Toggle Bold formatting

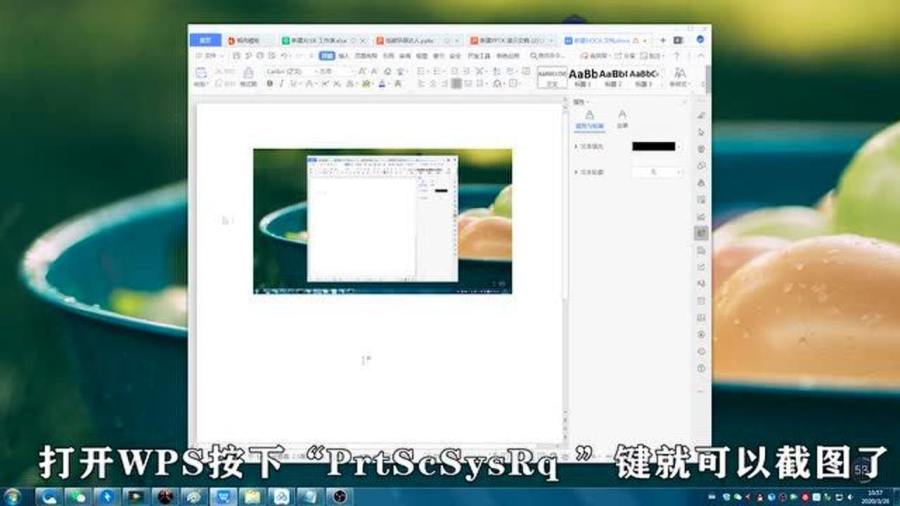click(269, 84)
